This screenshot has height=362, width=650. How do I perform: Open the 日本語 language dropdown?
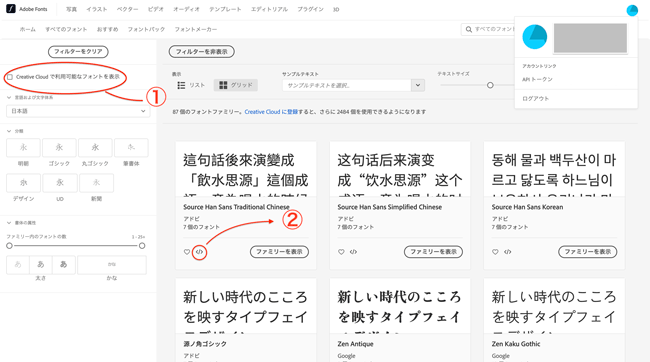78,111
